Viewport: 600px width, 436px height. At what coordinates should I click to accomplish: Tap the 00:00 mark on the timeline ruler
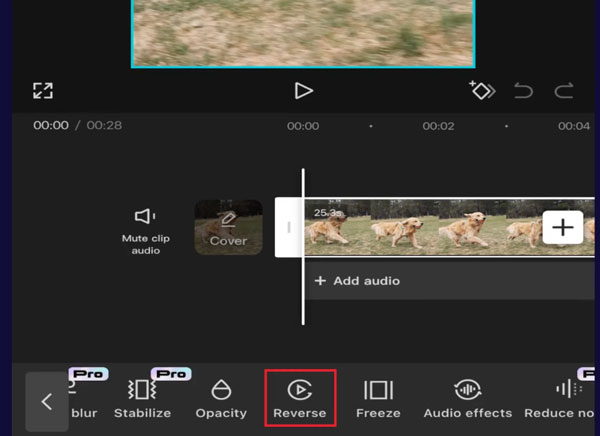(x=303, y=126)
